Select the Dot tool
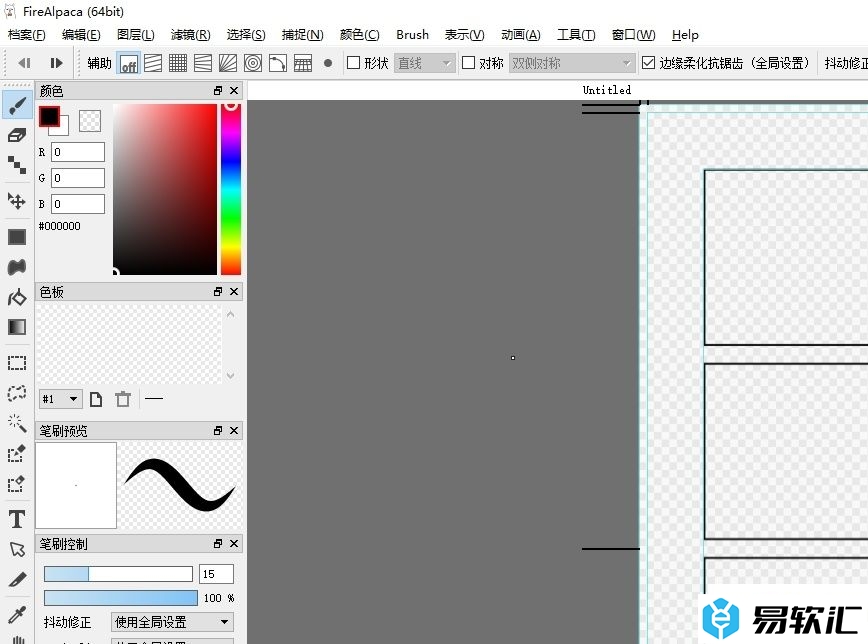The height and width of the screenshot is (644, 868). click(x=17, y=165)
